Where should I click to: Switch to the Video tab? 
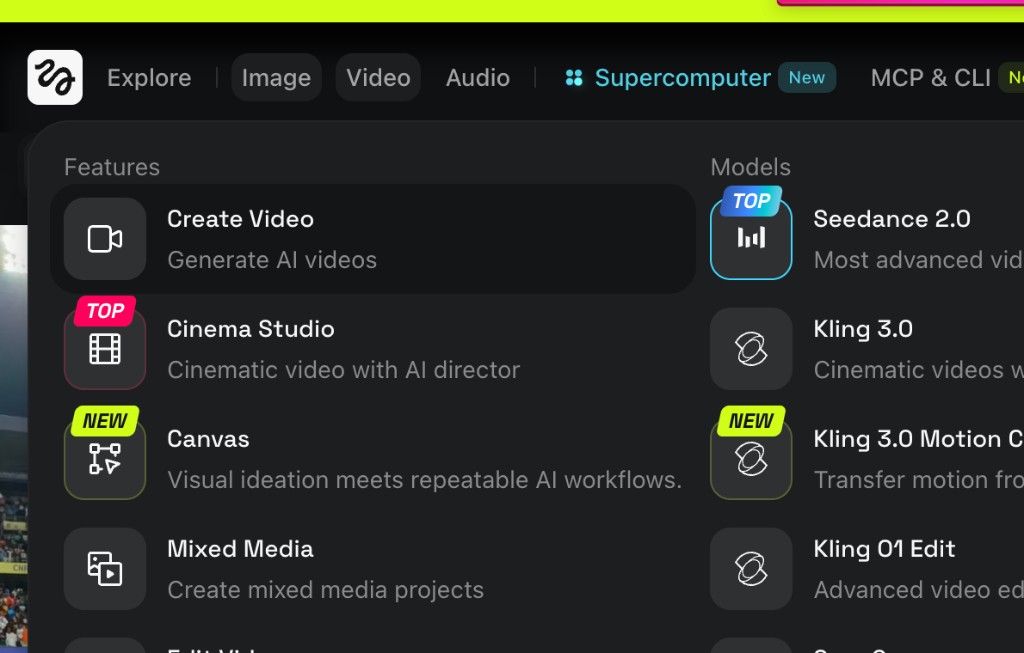tap(378, 78)
